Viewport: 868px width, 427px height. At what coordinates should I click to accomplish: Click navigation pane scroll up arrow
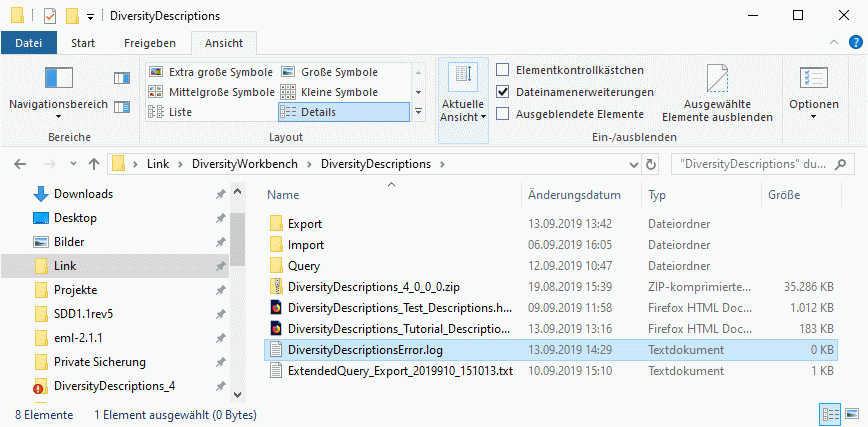[x=237, y=192]
